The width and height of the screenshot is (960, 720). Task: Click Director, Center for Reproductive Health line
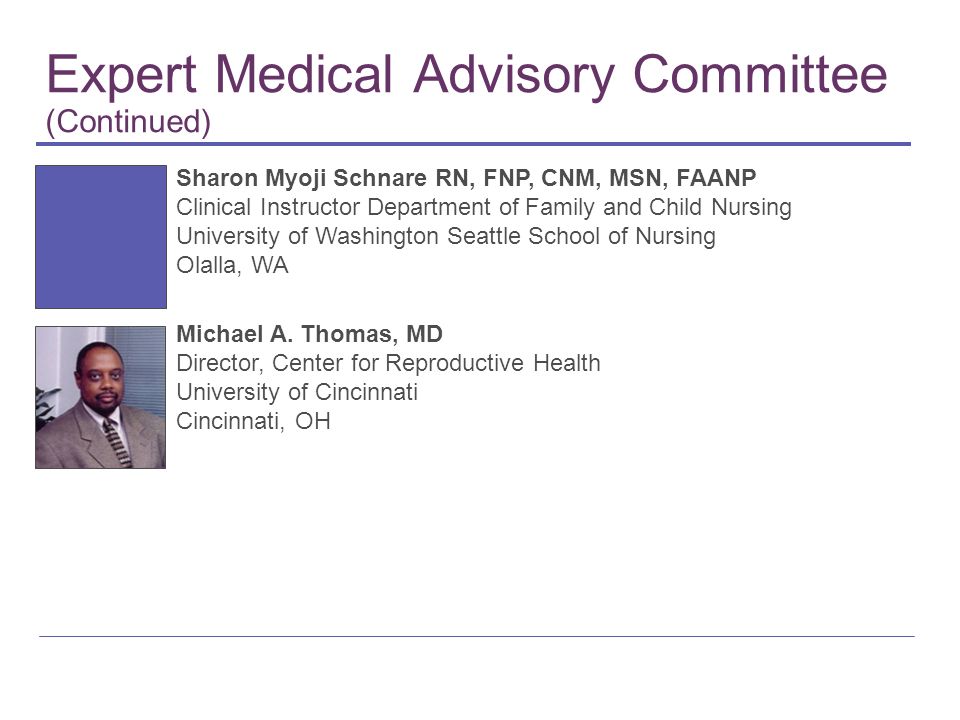pyautogui.click(x=388, y=363)
